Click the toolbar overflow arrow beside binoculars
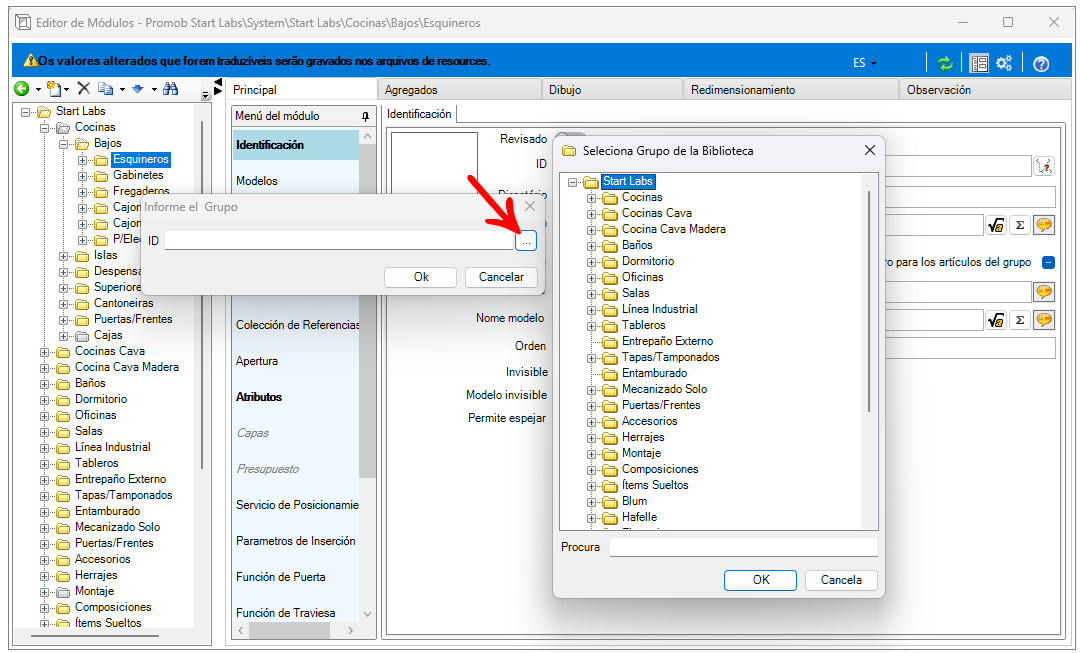 tap(205, 95)
